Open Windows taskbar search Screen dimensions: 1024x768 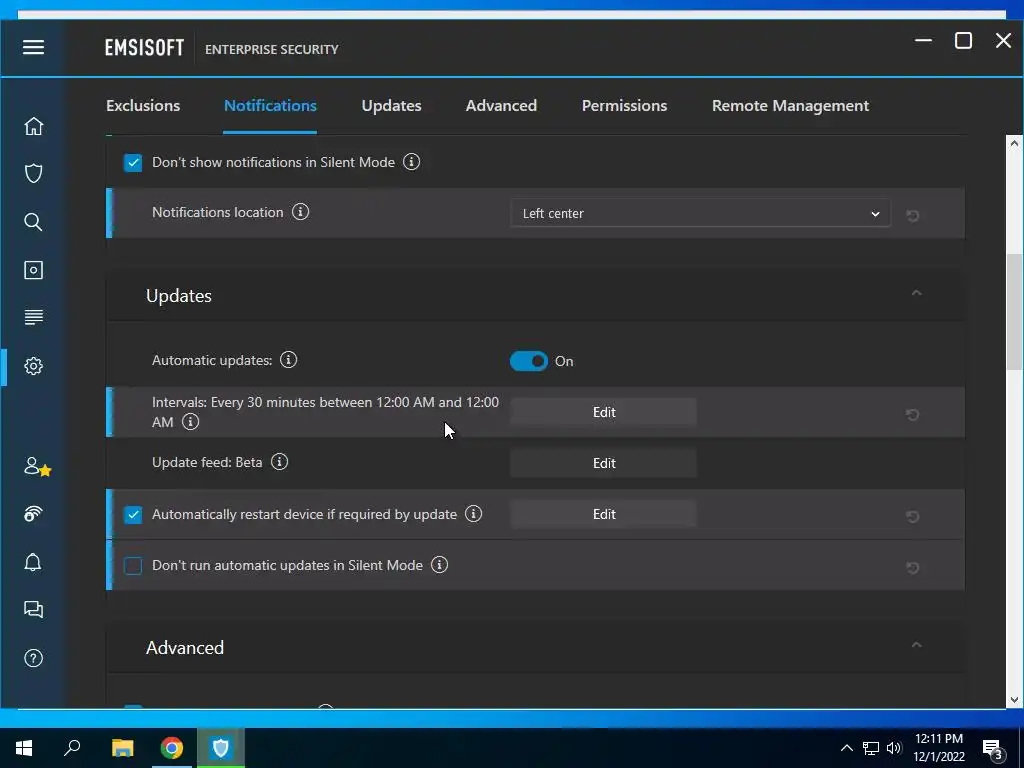[x=72, y=748]
